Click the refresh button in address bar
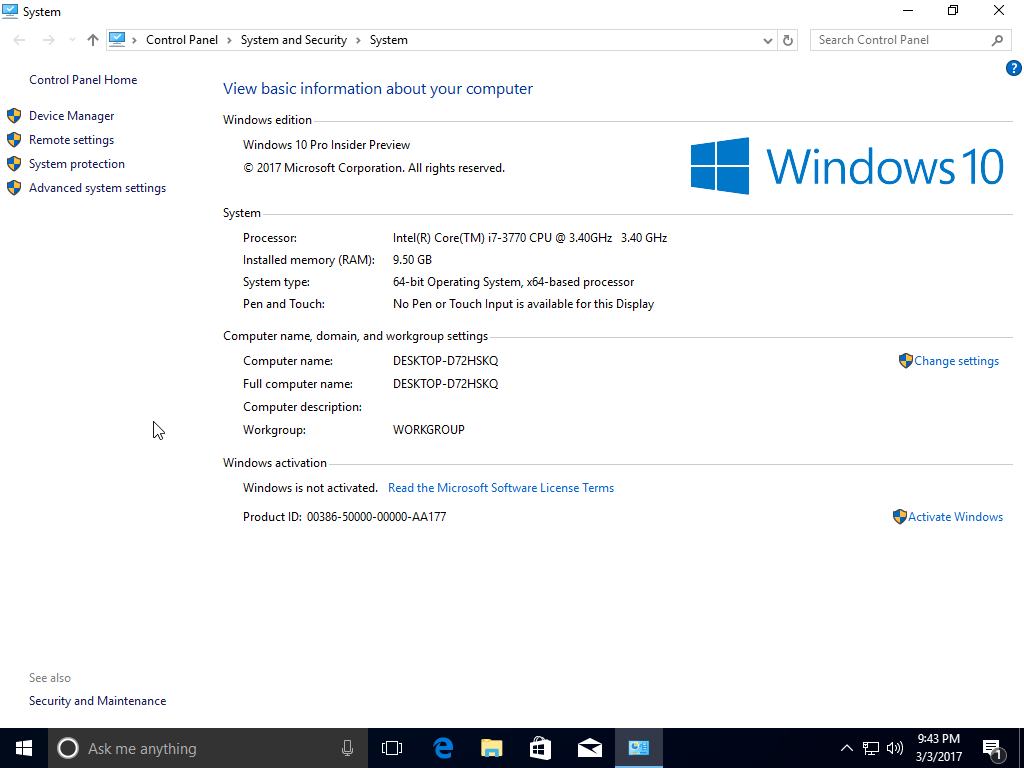Screen dimensions: 1024x768 coord(788,40)
